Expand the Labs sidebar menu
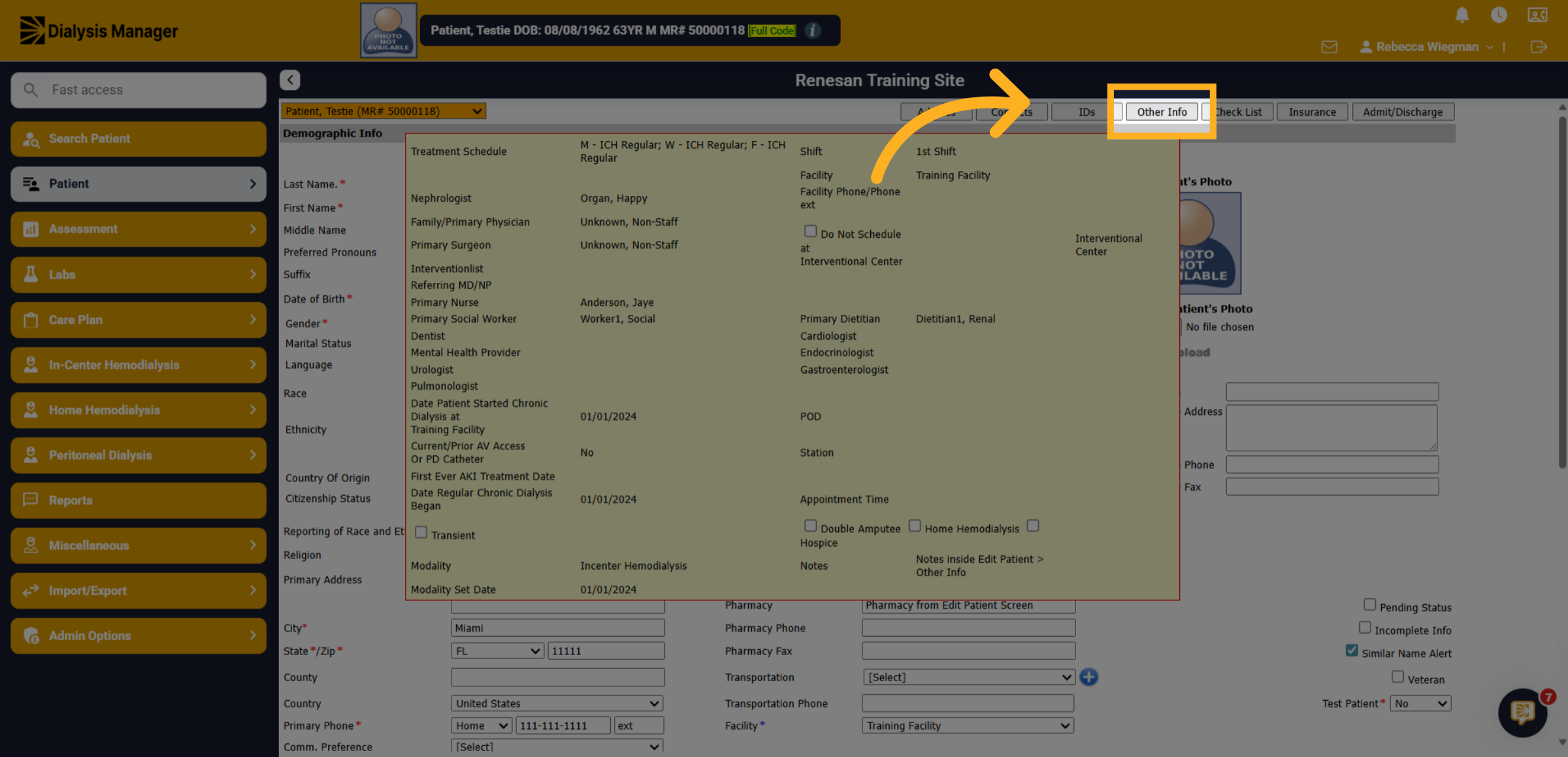1568x757 pixels. pos(139,274)
